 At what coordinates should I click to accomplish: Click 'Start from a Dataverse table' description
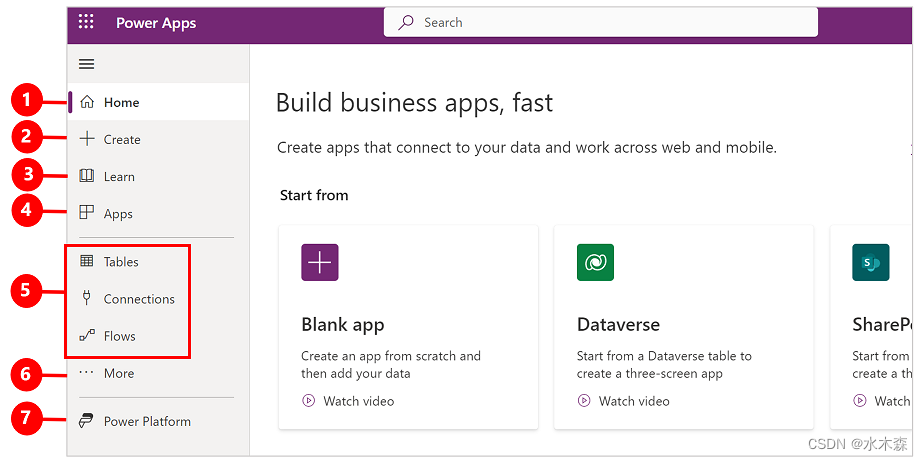665,364
